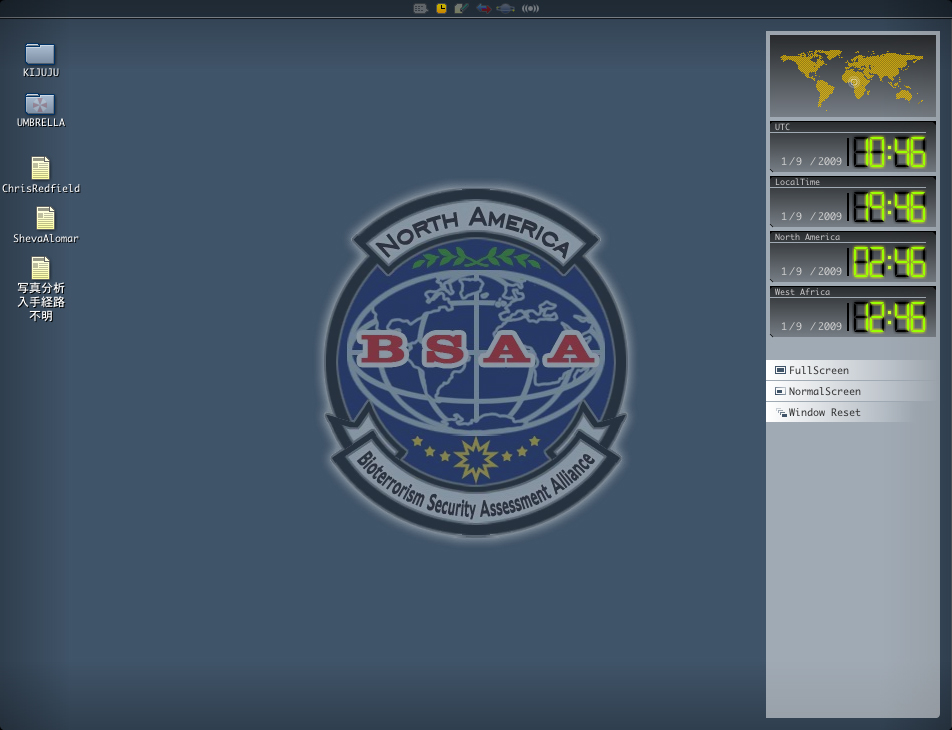
Task: Click the yellow clock icon in top bar
Action: pos(442,8)
